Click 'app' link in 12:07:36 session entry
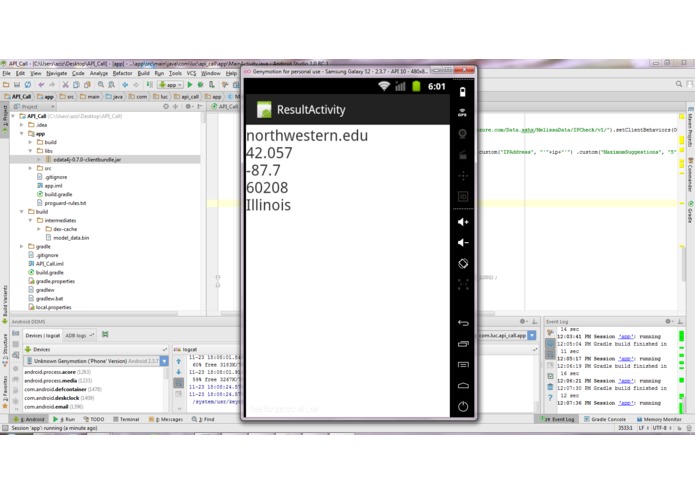Image resolution: width=695 pixels, height=494 pixels. (626, 403)
